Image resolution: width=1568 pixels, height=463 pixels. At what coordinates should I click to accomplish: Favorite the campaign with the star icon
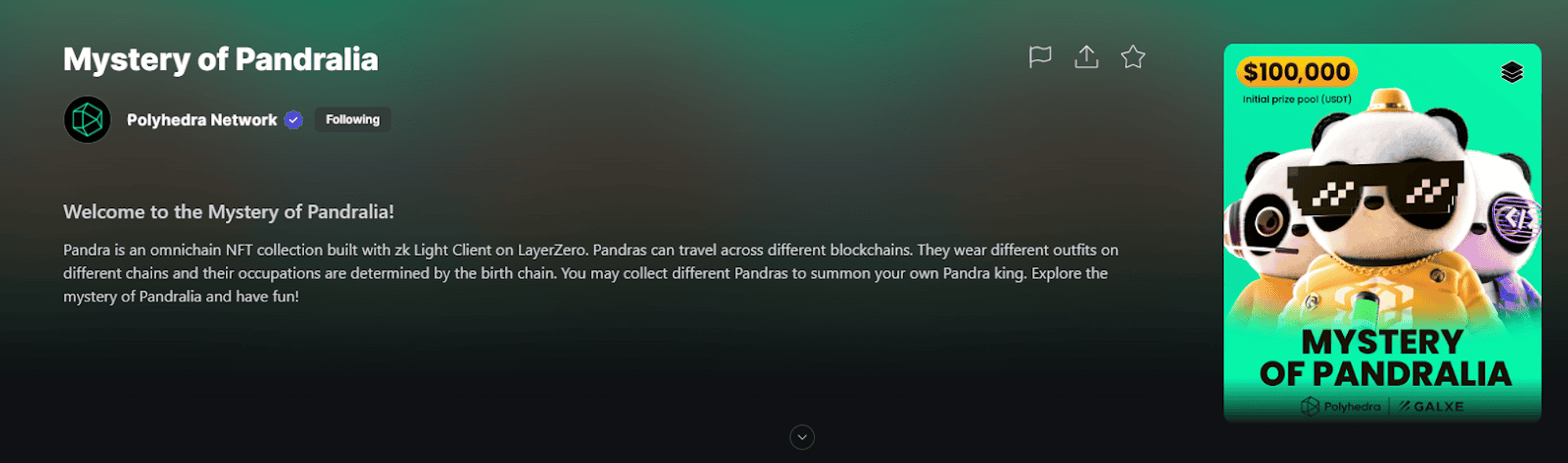coord(1133,57)
